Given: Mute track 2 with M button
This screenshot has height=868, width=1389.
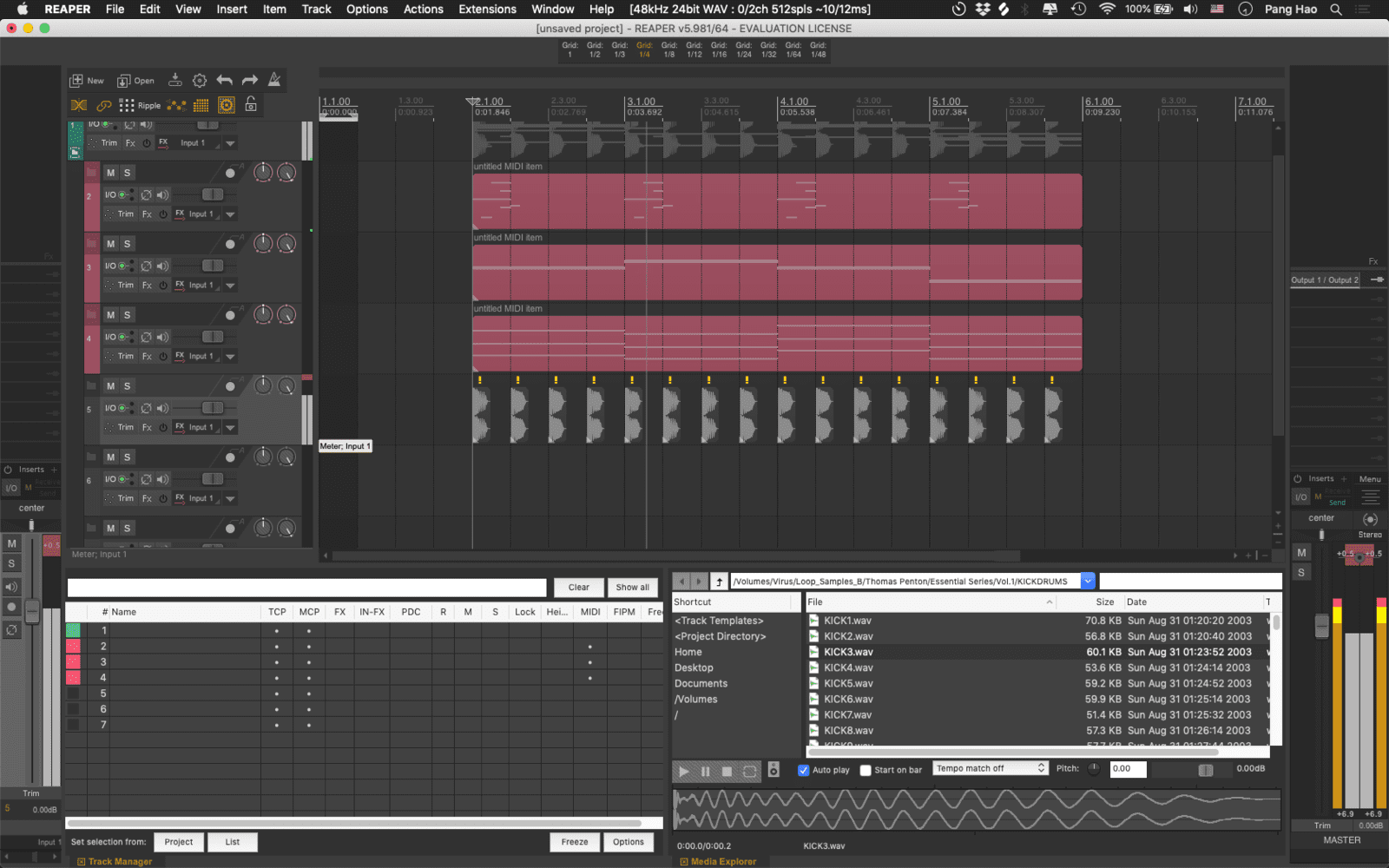Looking at the screenshot, I should tap(110, 173).
